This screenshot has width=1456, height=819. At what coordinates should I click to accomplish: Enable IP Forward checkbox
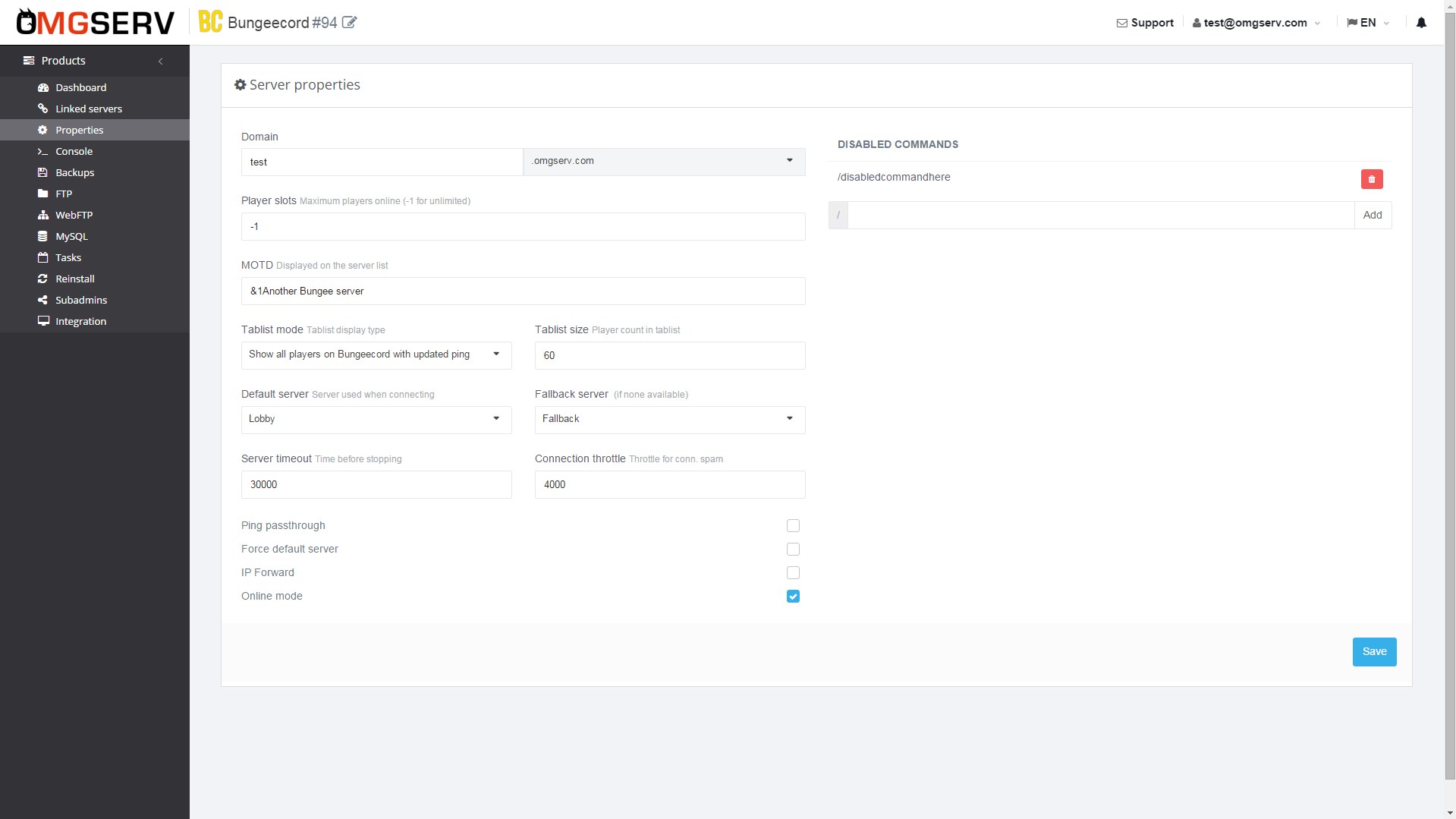(x=793, y=572)
